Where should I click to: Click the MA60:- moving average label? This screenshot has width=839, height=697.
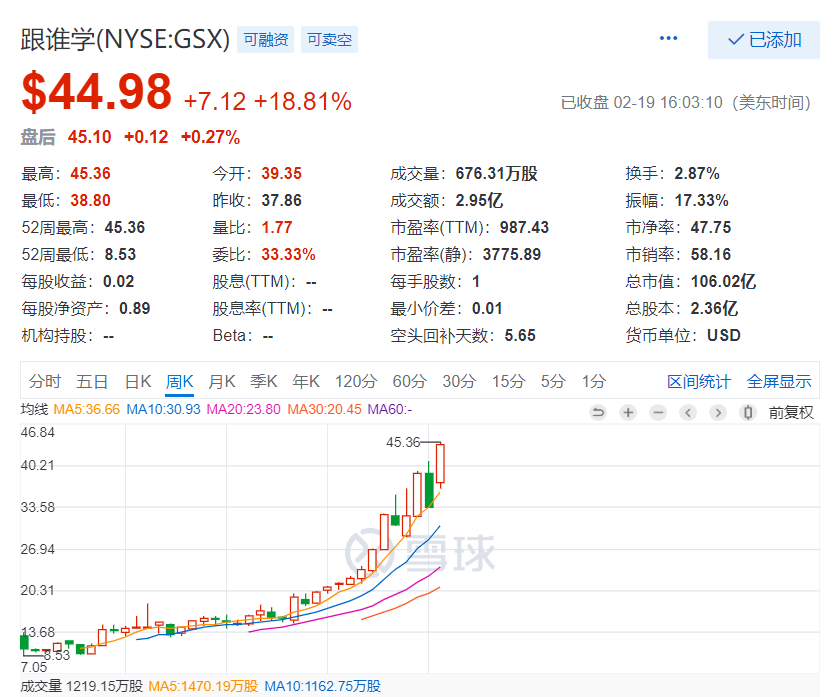(x=390, y=410)
